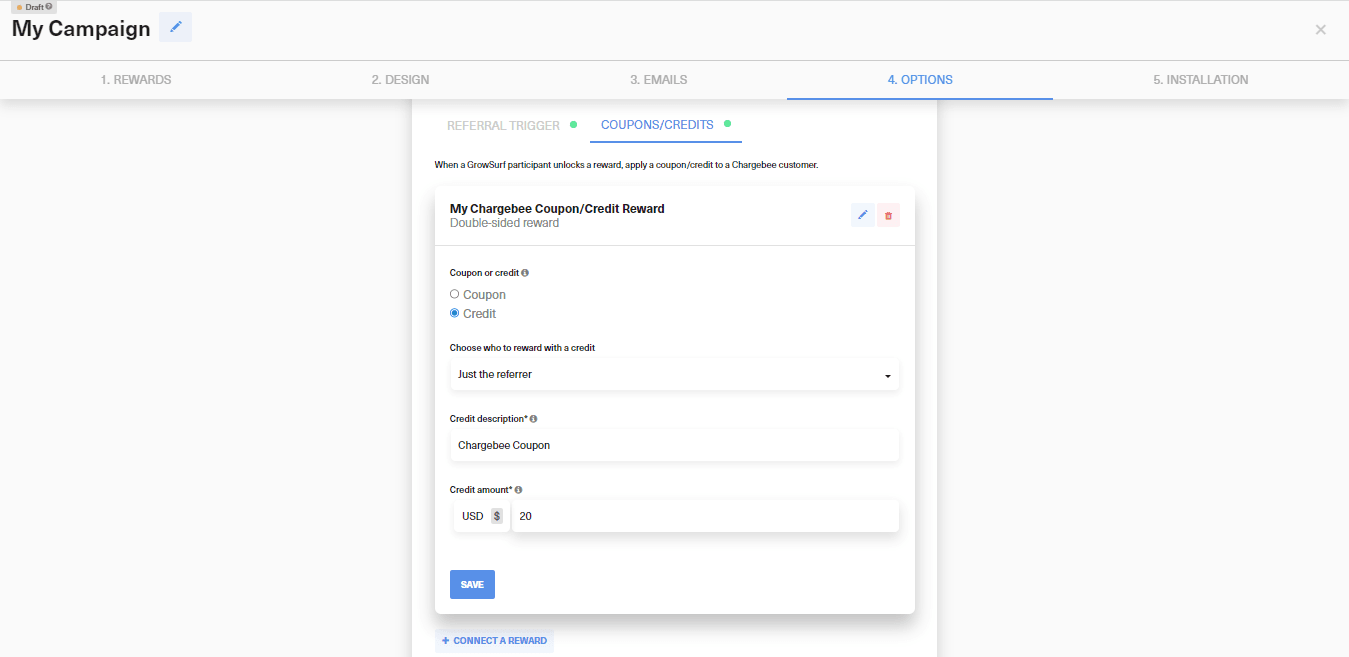Click the info icon beside Credit amount
Screen dimensions: 1349x657
point(517,488)
